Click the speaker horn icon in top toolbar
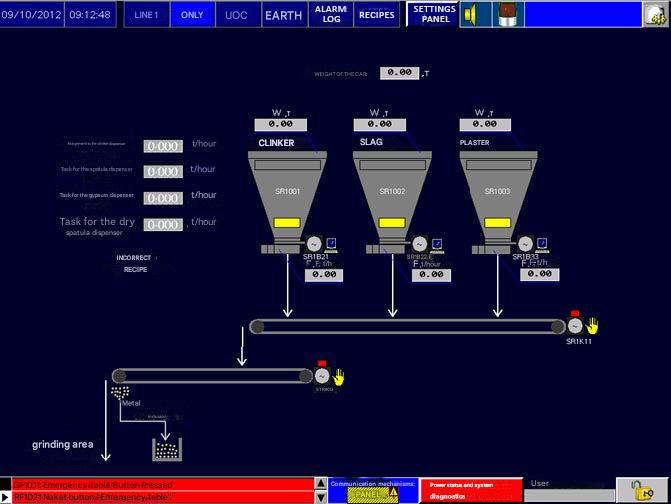The image size is (671, 504). pyautogui.click(x=476, y=14)
